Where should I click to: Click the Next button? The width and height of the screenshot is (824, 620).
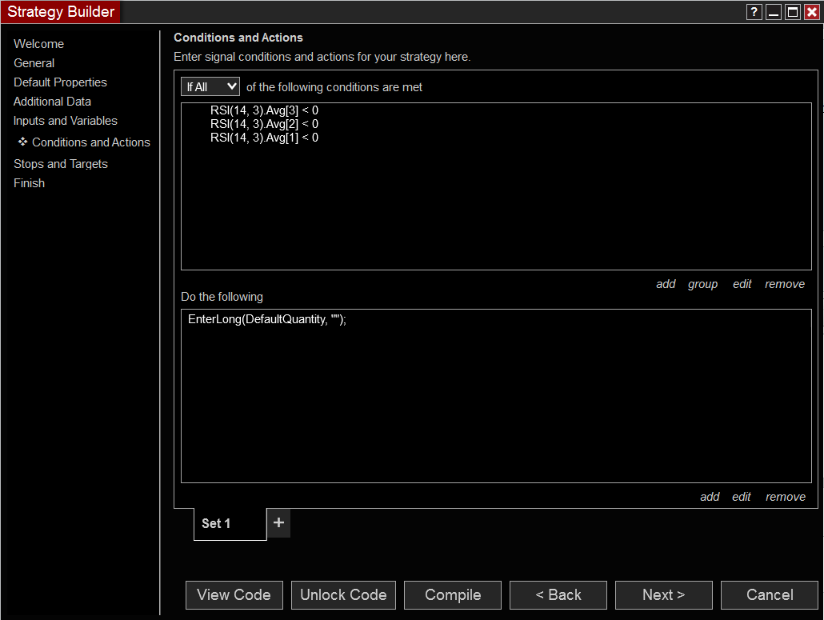coord(664,595)
